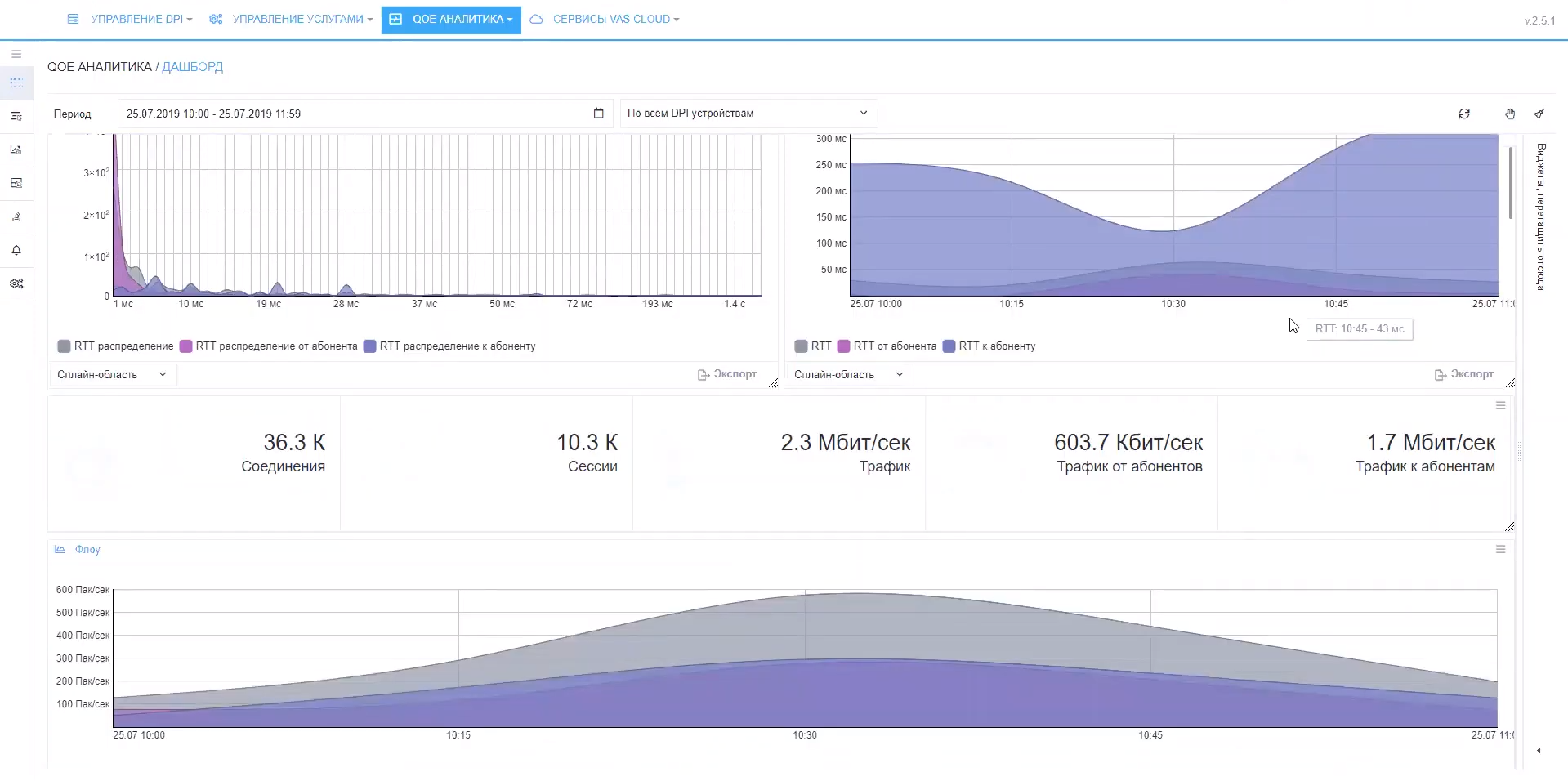Open right chart Сплайн-область type dropdown
This screenshot has height=781, width=1568.
pos(849,374)
